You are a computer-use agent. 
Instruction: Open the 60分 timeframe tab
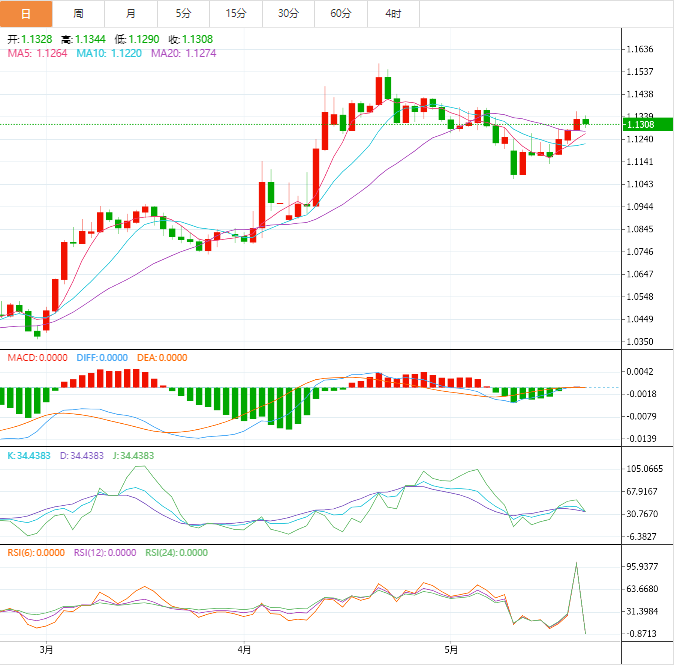point(341,13)
